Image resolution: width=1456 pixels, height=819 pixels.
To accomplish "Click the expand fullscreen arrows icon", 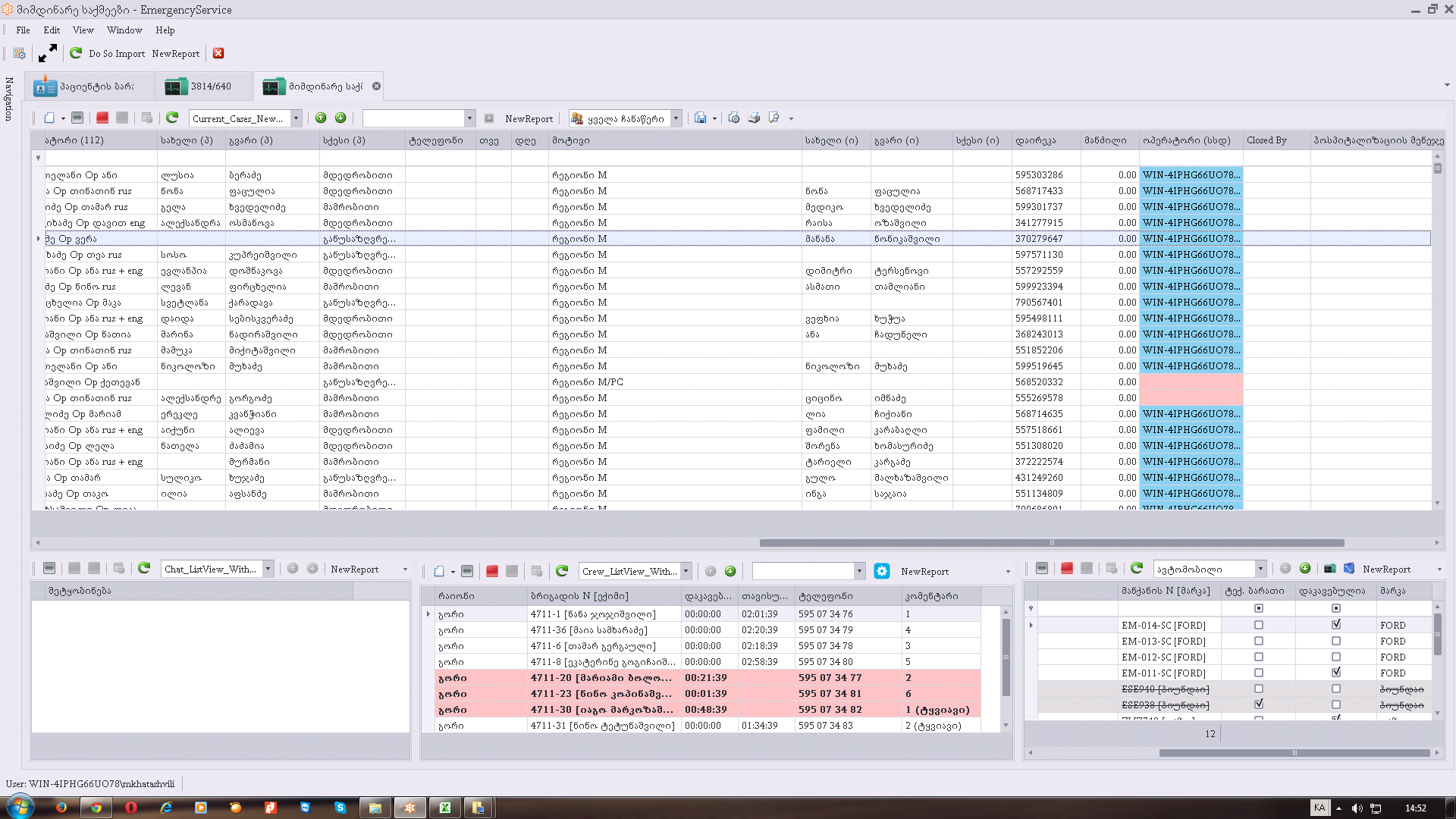I will click(48, 53).
